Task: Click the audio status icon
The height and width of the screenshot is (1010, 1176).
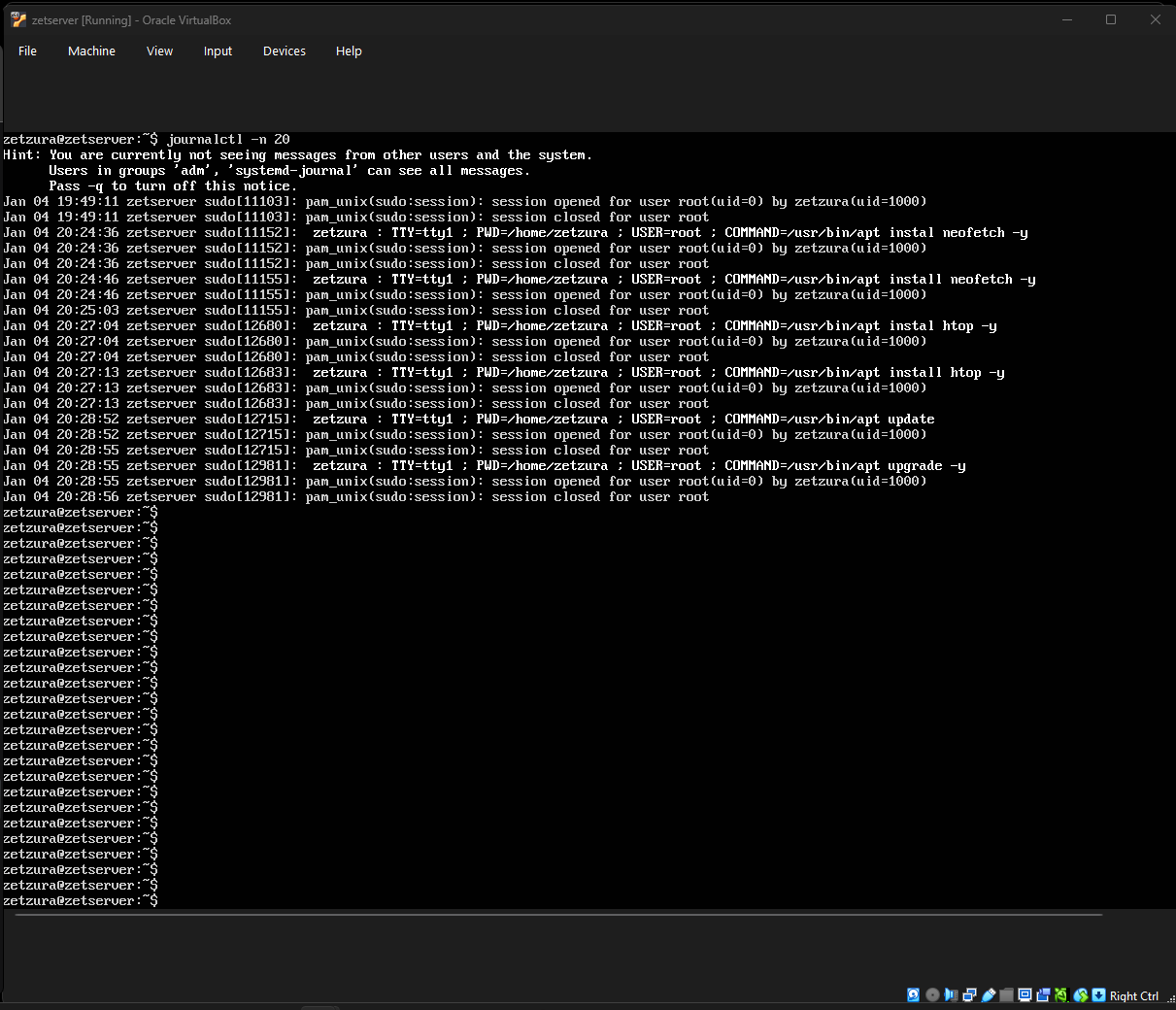Action: [951, 994]
